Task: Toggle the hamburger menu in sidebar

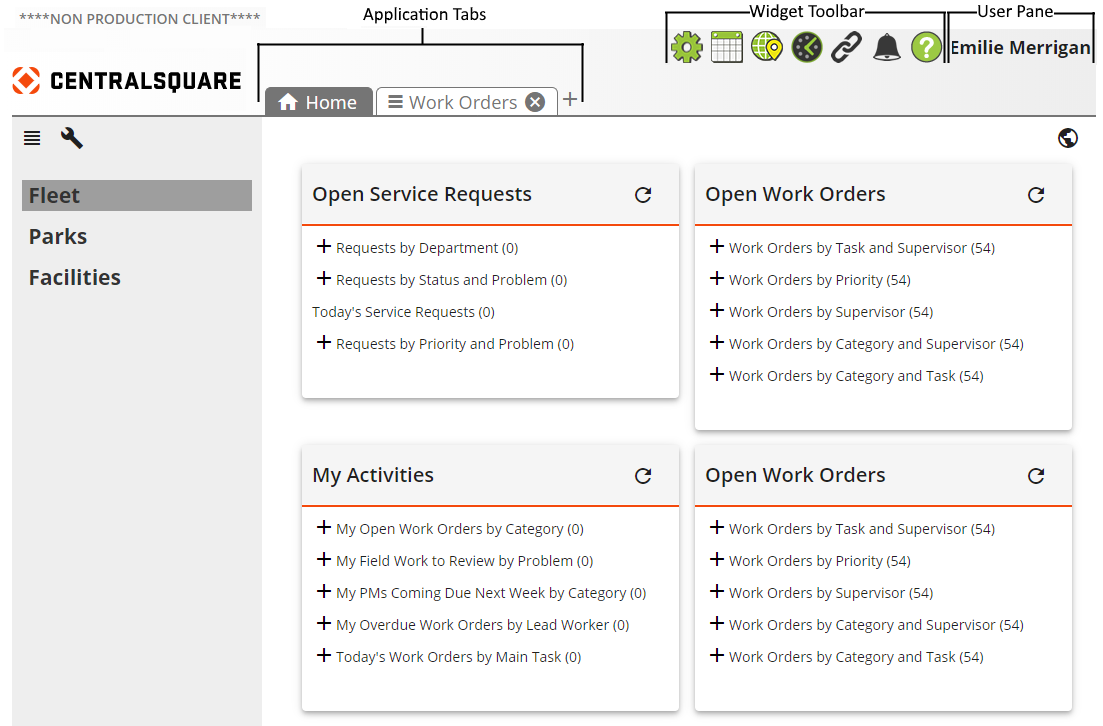Action: (32, 138)
